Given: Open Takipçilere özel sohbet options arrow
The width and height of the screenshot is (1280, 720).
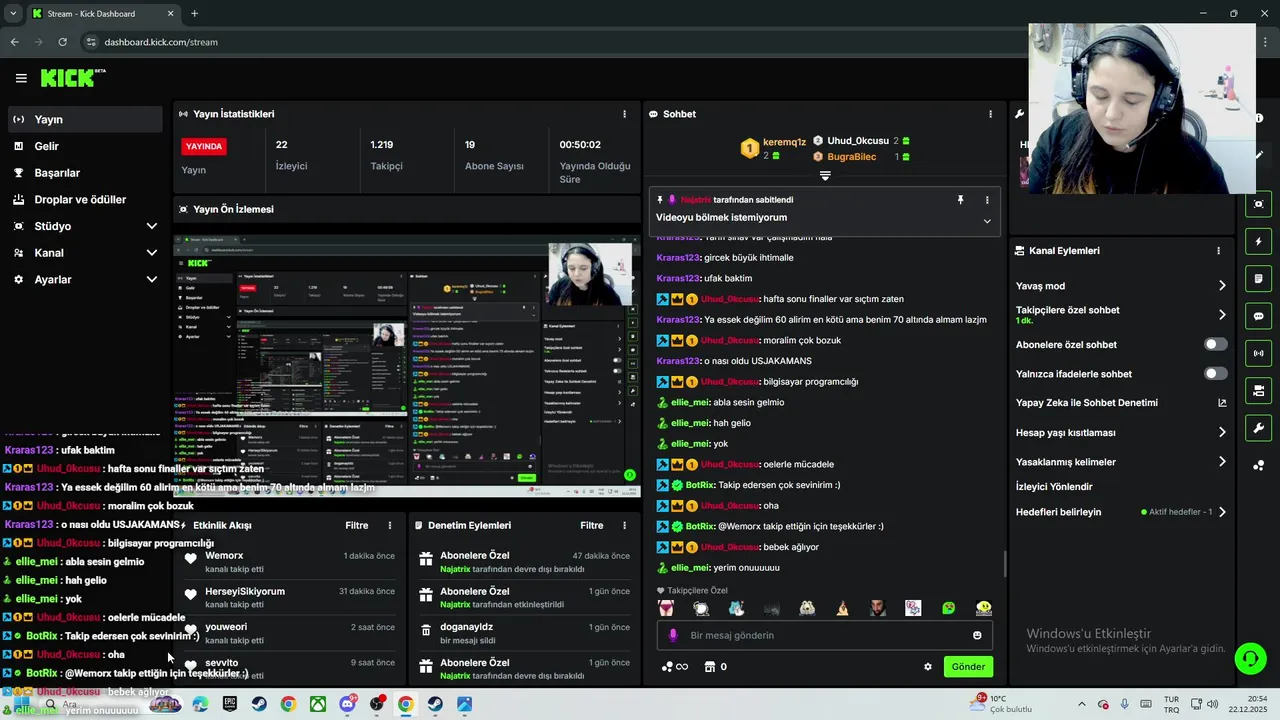Looking at the screenshot, I should 1222,315.
